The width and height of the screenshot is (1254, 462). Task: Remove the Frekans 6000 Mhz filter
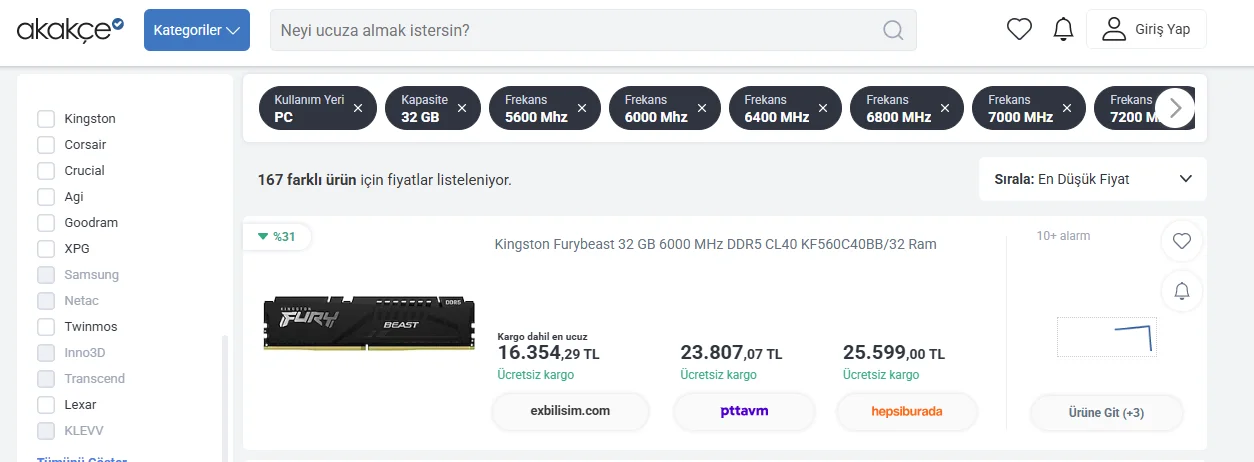point(702,108)
